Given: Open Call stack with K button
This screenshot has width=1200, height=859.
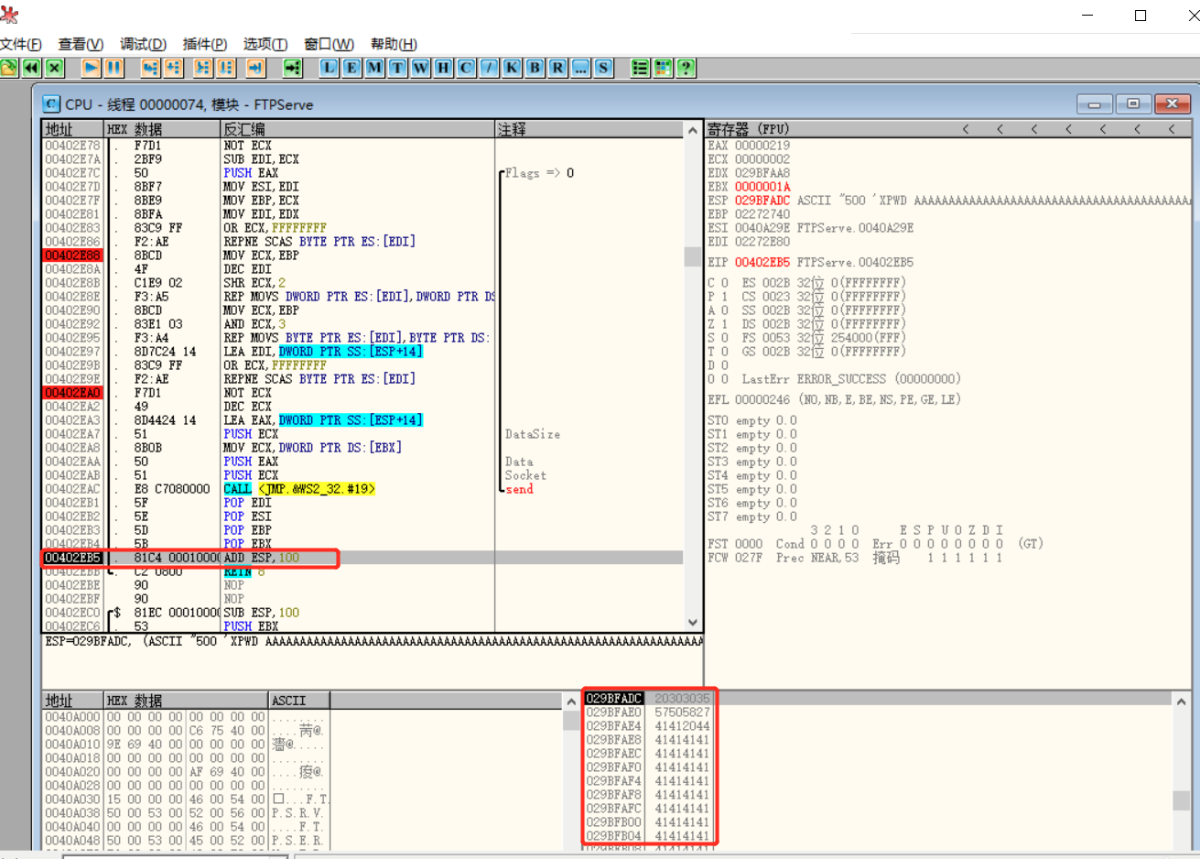Looking at the screenshot, I should coord(512,68).
